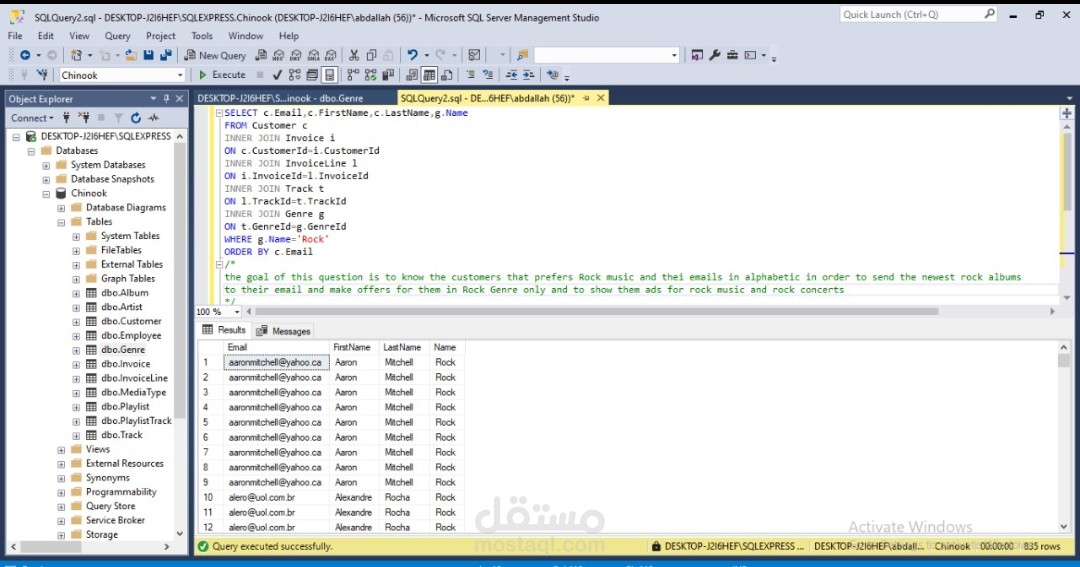Click Comment out selected lines icon
This screenshot has height=567, width=1080.
(470, 75)
